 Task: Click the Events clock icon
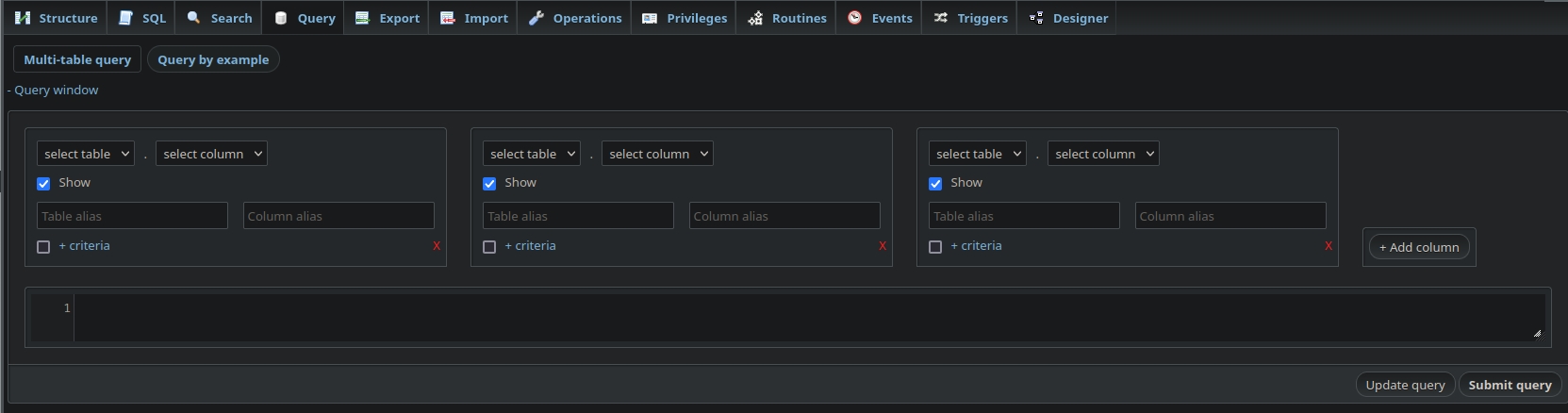(854, 18)
